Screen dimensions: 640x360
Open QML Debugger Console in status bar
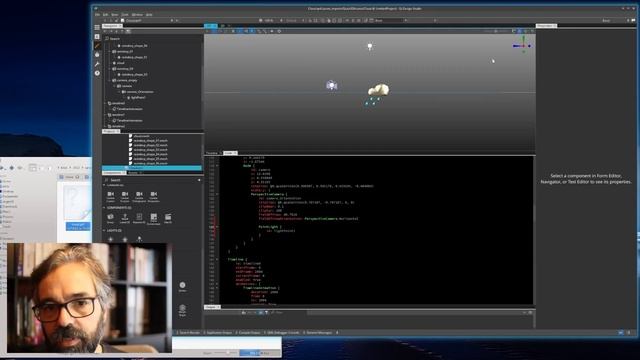click(x=282, y=333)
